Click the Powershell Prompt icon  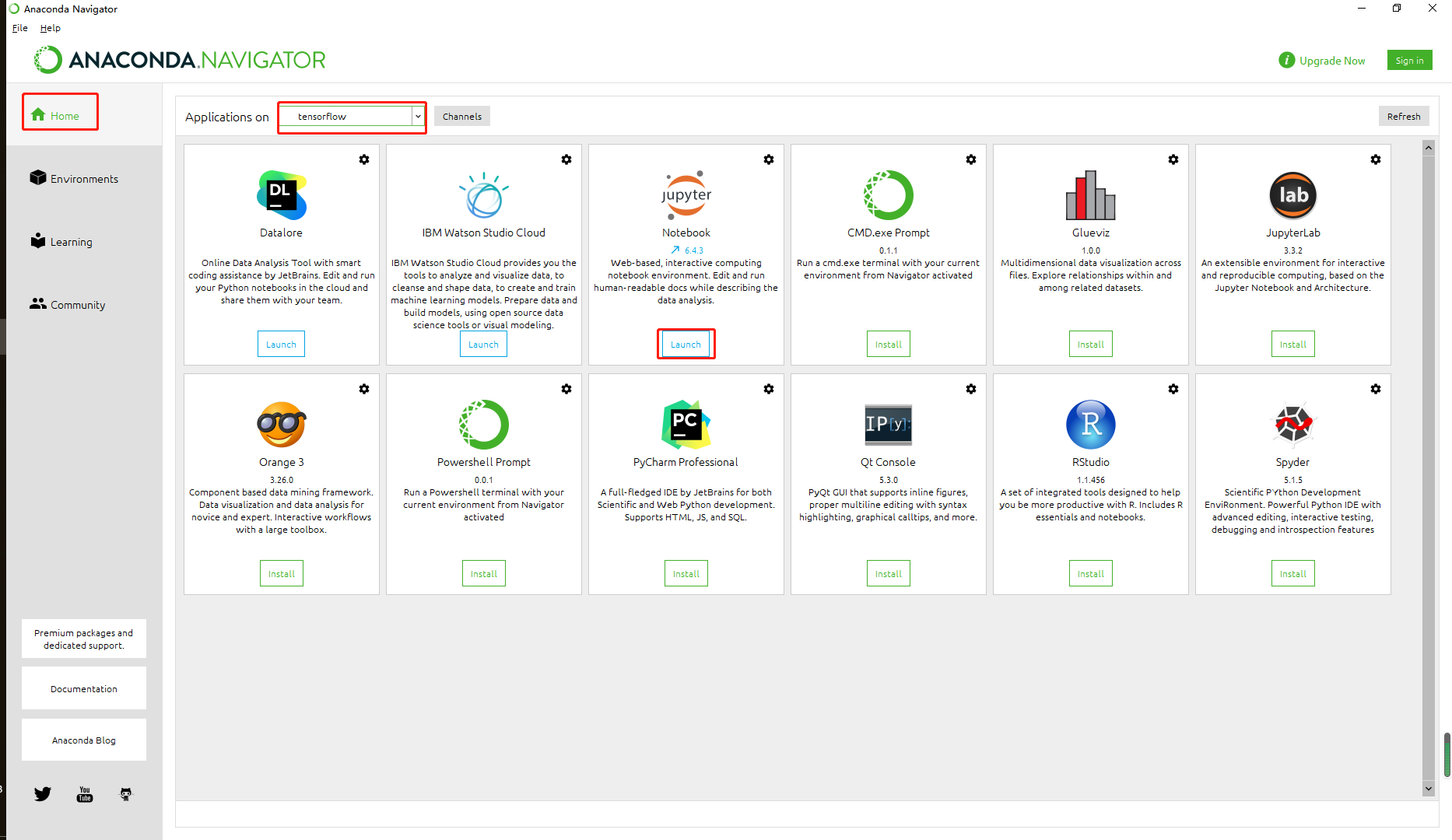pyautogui.click(x=484, y=425)
